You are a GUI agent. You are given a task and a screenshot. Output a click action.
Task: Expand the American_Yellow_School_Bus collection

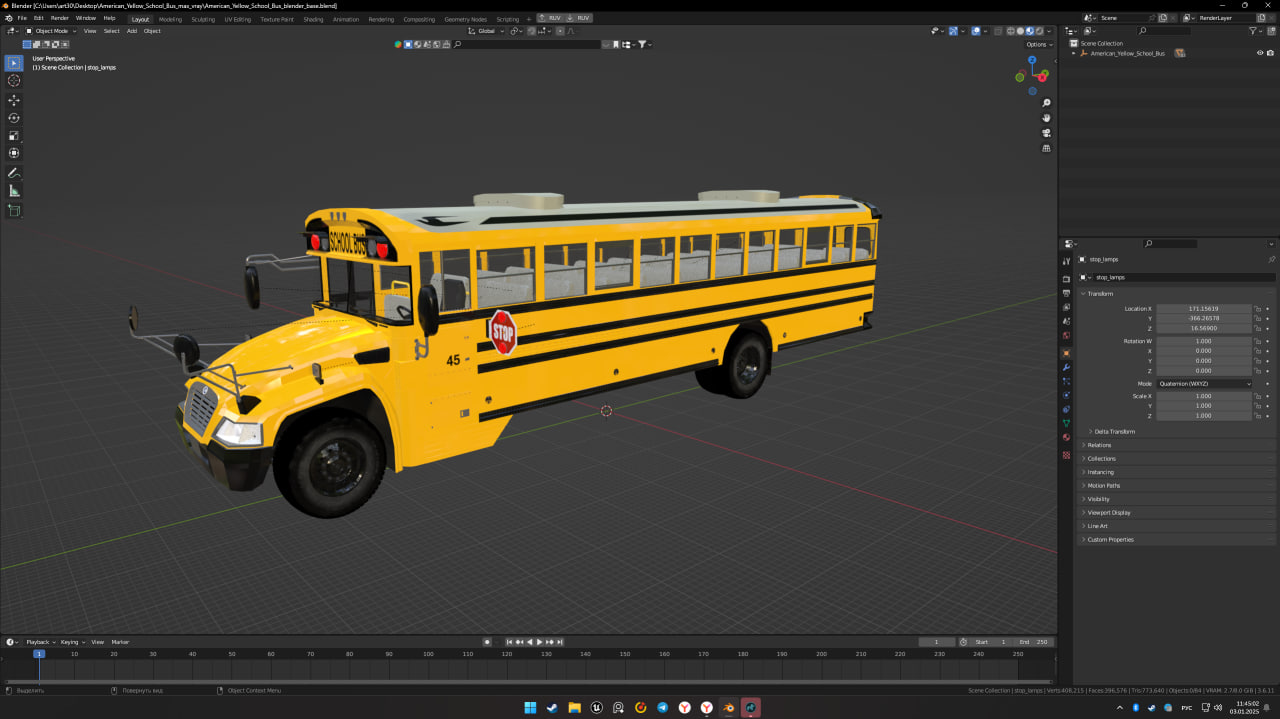tap(1074, 53)
